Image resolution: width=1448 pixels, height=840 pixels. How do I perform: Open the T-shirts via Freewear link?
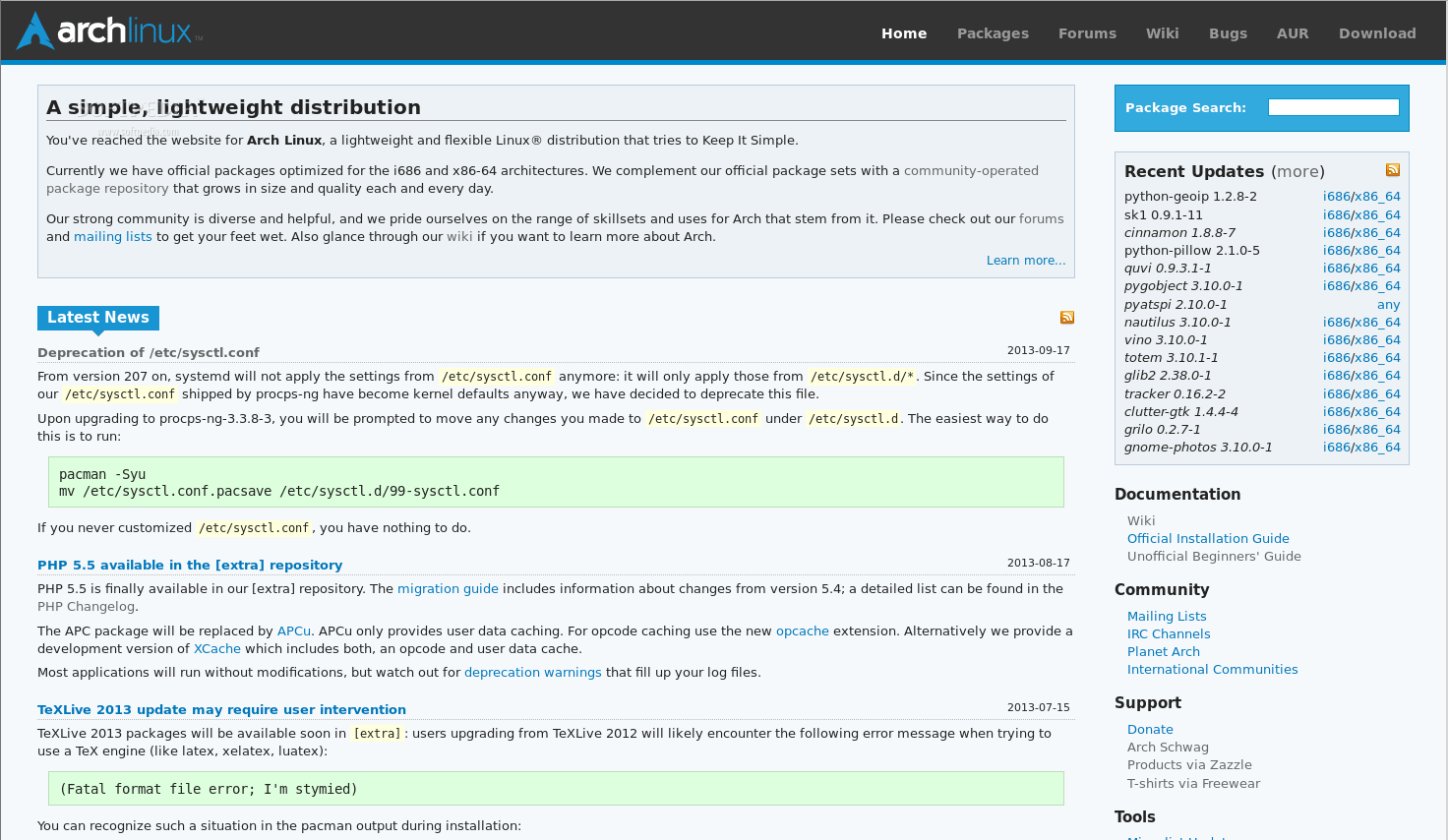pos(1193,784)
